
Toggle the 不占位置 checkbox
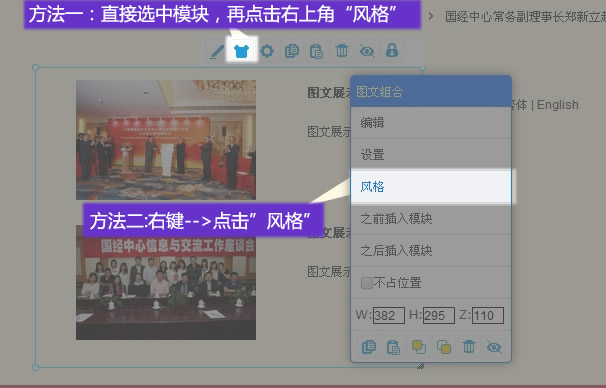[366, 283]
